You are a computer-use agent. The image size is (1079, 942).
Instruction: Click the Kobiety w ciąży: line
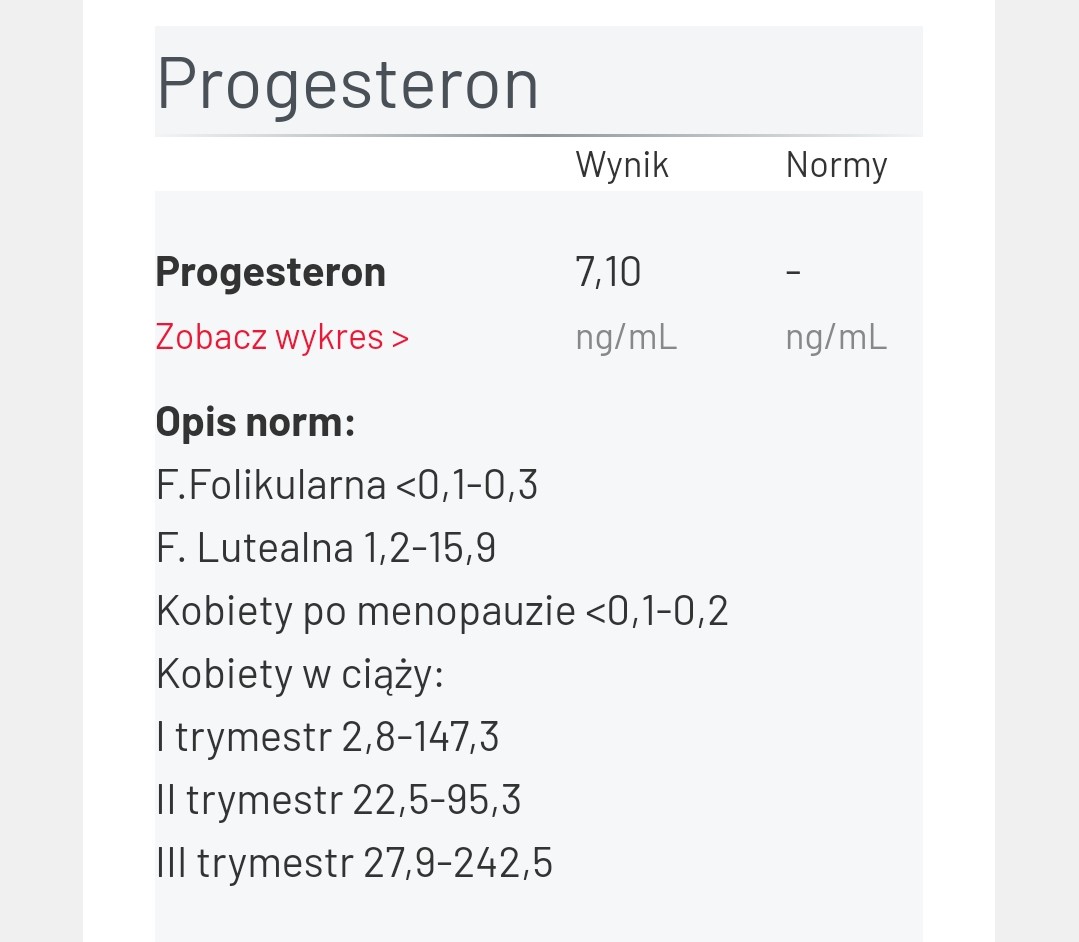point(299,674)
